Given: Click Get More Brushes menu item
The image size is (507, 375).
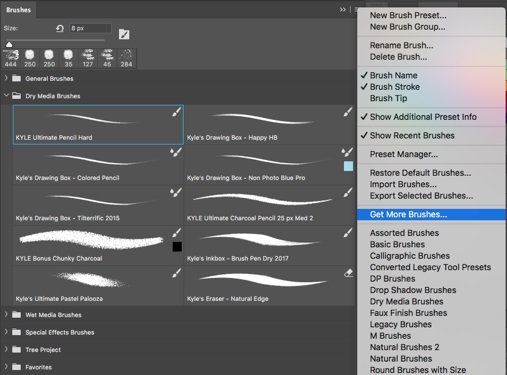Looking at the screenshot, I should [431, 214].
